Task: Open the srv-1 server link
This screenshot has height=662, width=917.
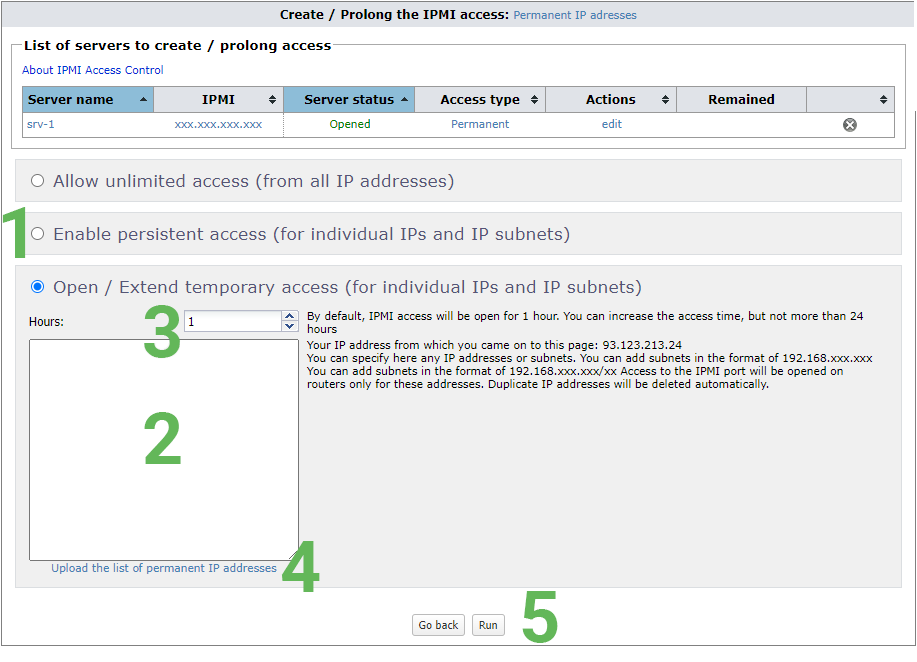Action: tap(40, 124)
